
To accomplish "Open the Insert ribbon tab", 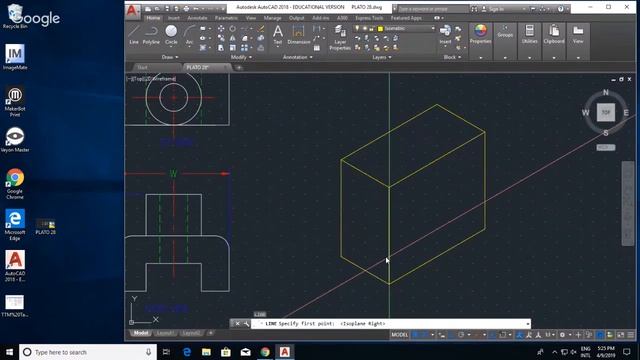I will coord(173,18).
